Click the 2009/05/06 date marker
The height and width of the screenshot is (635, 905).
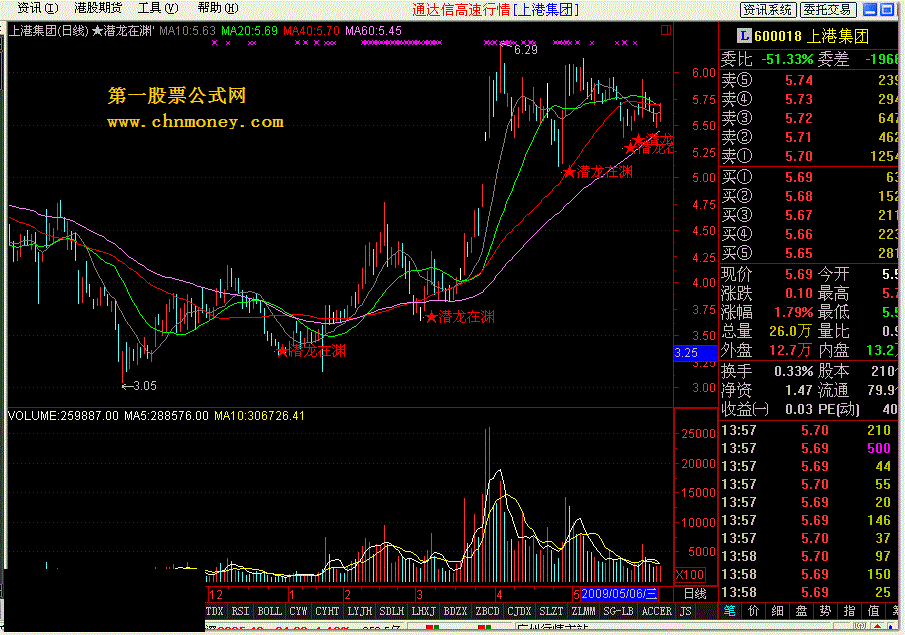[x=619, y=594]
